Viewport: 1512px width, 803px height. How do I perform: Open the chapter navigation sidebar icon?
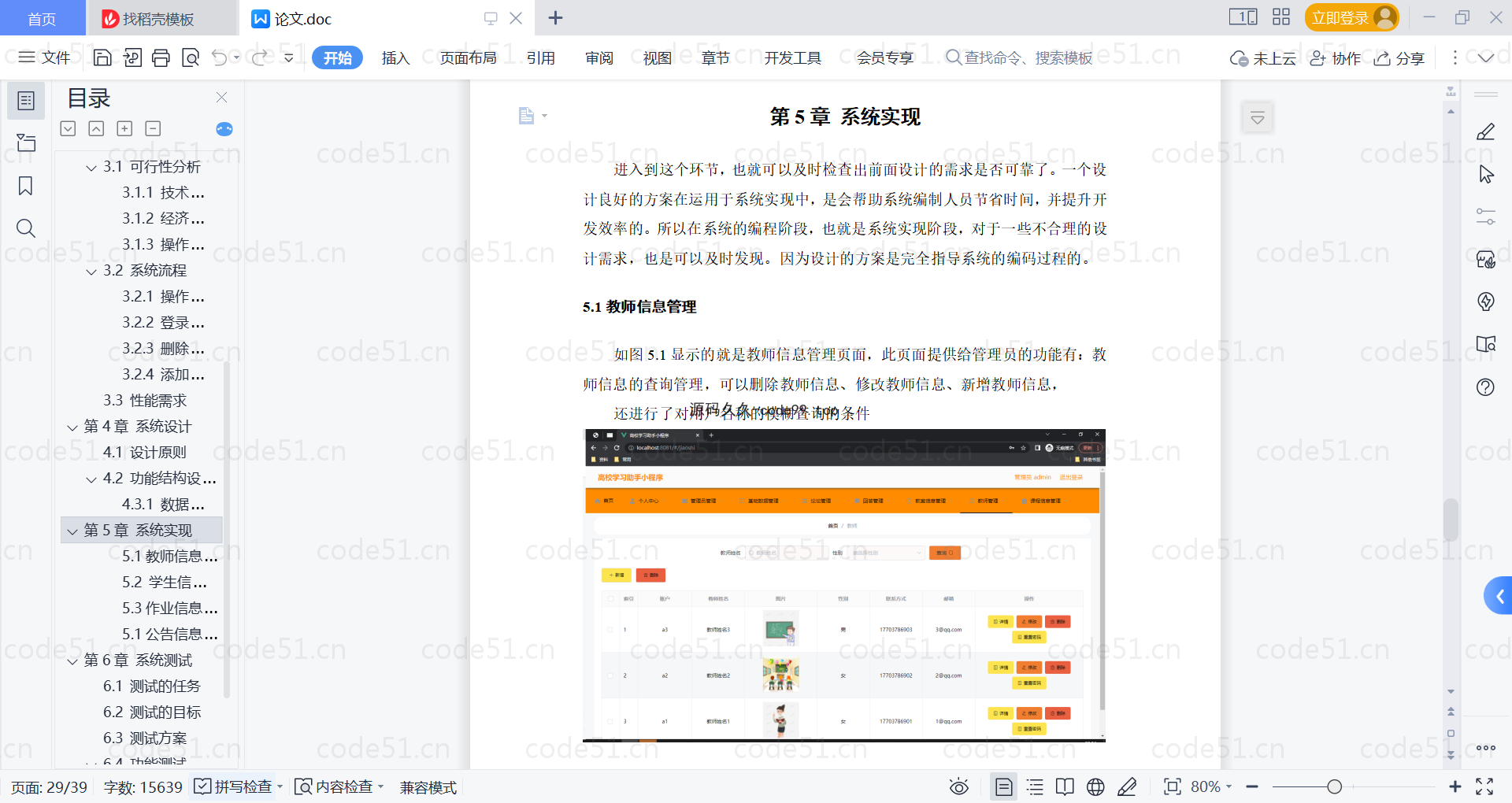(x=26, y=143)
